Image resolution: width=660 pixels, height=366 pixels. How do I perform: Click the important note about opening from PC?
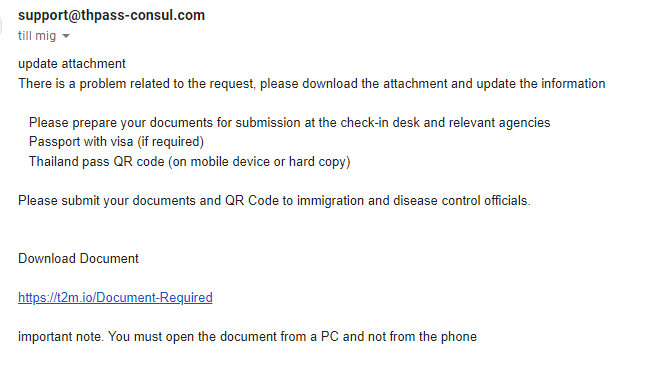[x=248, y=337]
